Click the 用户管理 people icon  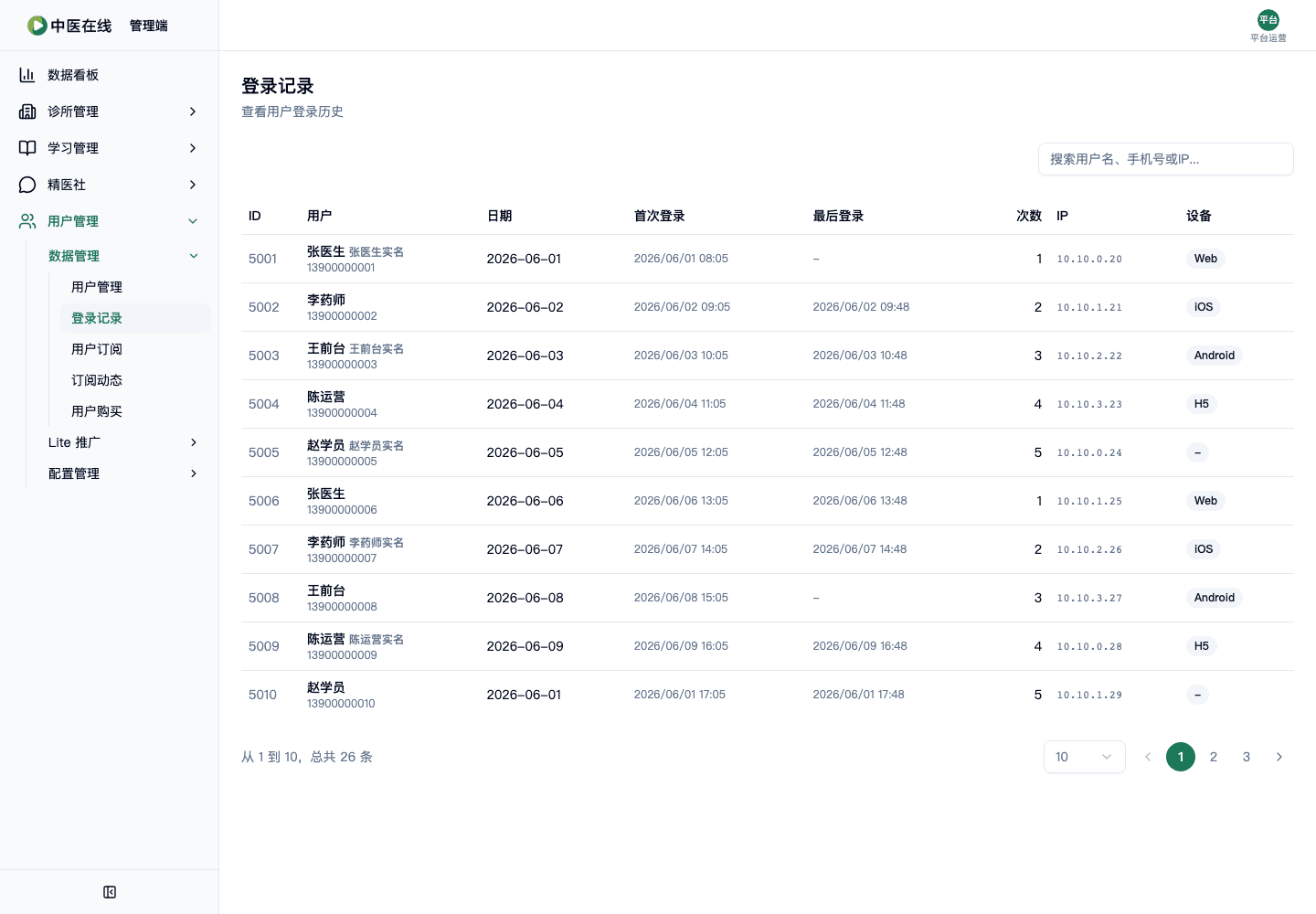click(27, 221)
